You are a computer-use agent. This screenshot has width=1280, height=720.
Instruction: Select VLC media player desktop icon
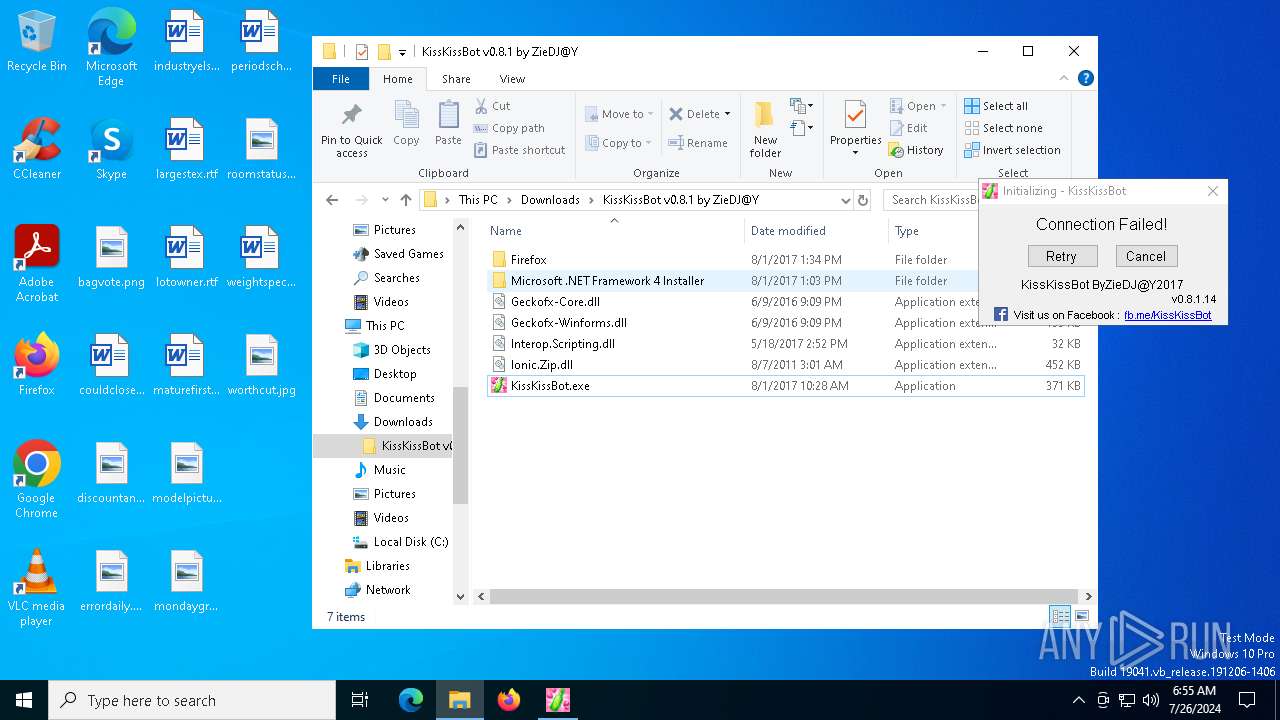coord(37,588)
